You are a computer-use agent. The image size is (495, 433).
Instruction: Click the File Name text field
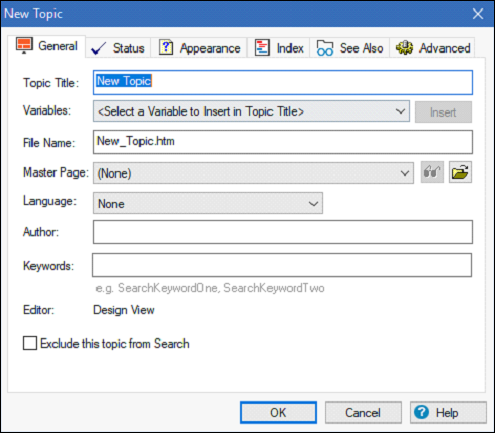point(283,142)
